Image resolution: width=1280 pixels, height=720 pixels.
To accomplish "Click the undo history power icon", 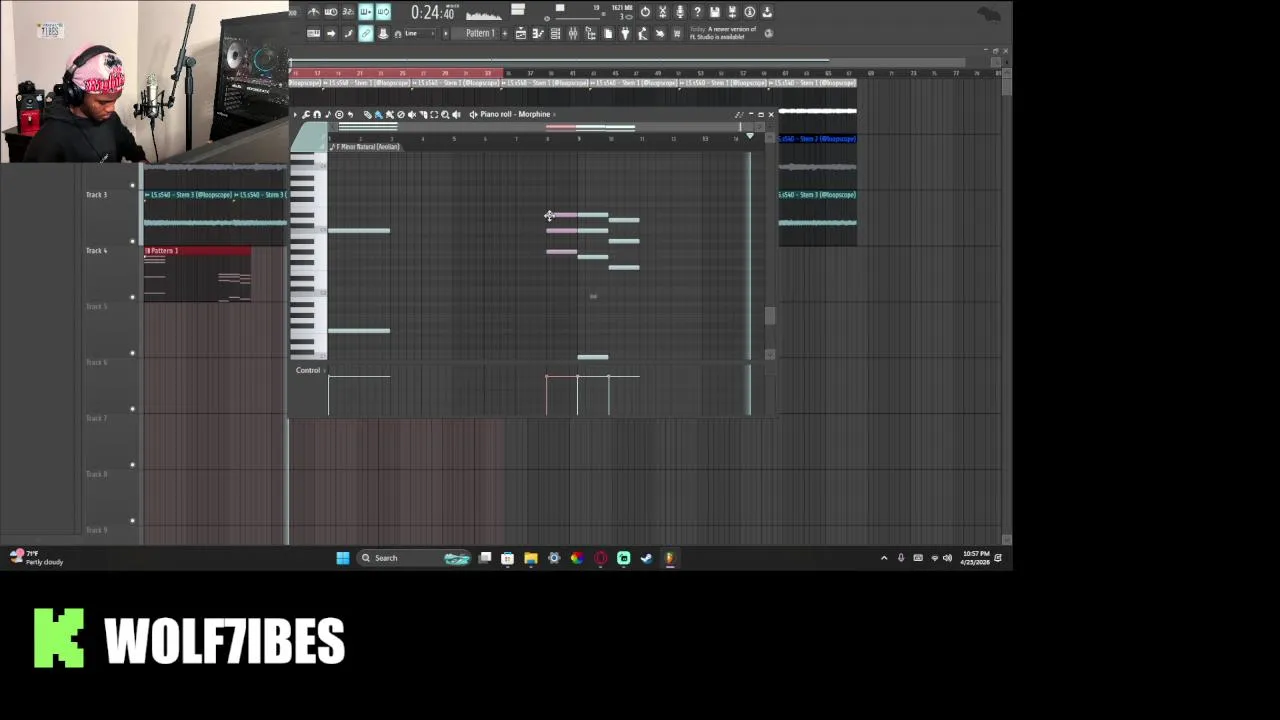I will 645,12.
